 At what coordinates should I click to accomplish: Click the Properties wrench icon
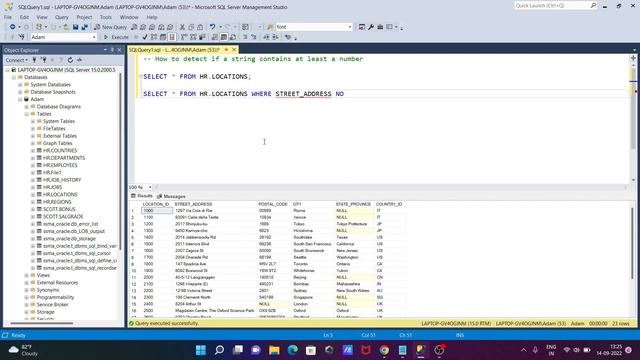click(x=371, y=27)
